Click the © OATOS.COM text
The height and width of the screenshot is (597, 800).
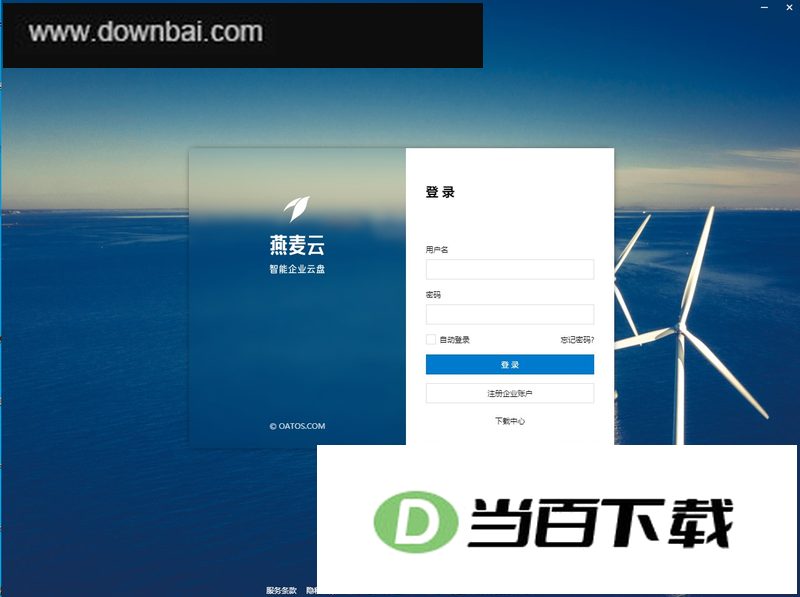pyautogui.click(x=297, y=426)
